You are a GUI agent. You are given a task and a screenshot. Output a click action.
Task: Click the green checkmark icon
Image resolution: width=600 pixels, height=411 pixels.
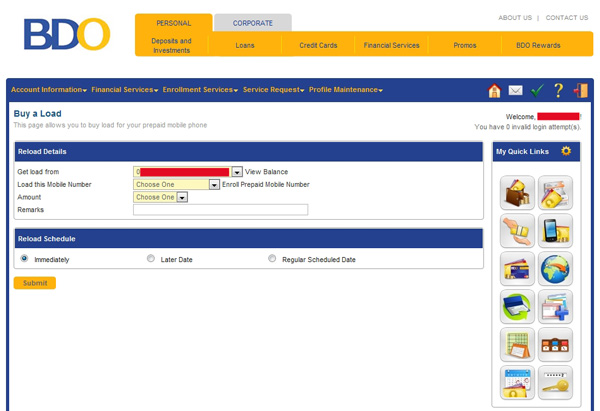(x=537, y=91)
